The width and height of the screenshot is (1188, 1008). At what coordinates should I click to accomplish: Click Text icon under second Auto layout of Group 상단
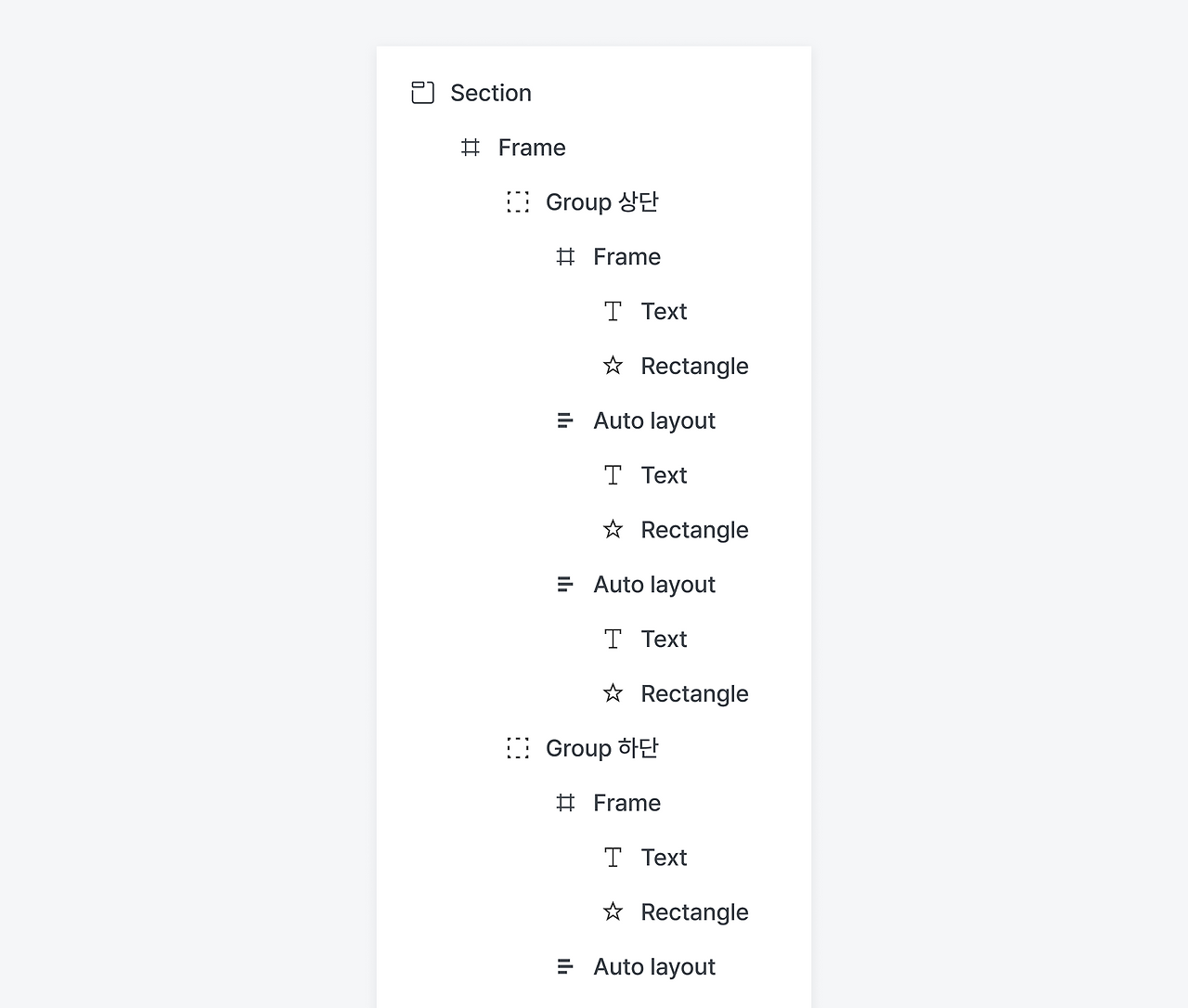[x=613, y=640]
